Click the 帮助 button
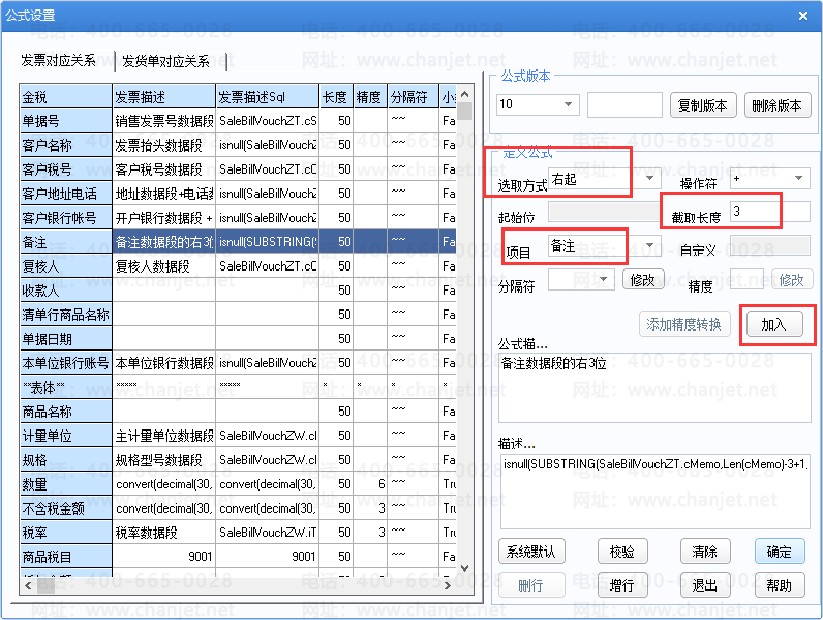823x620 pixels. pyautogui.click(x=779, y=585)
